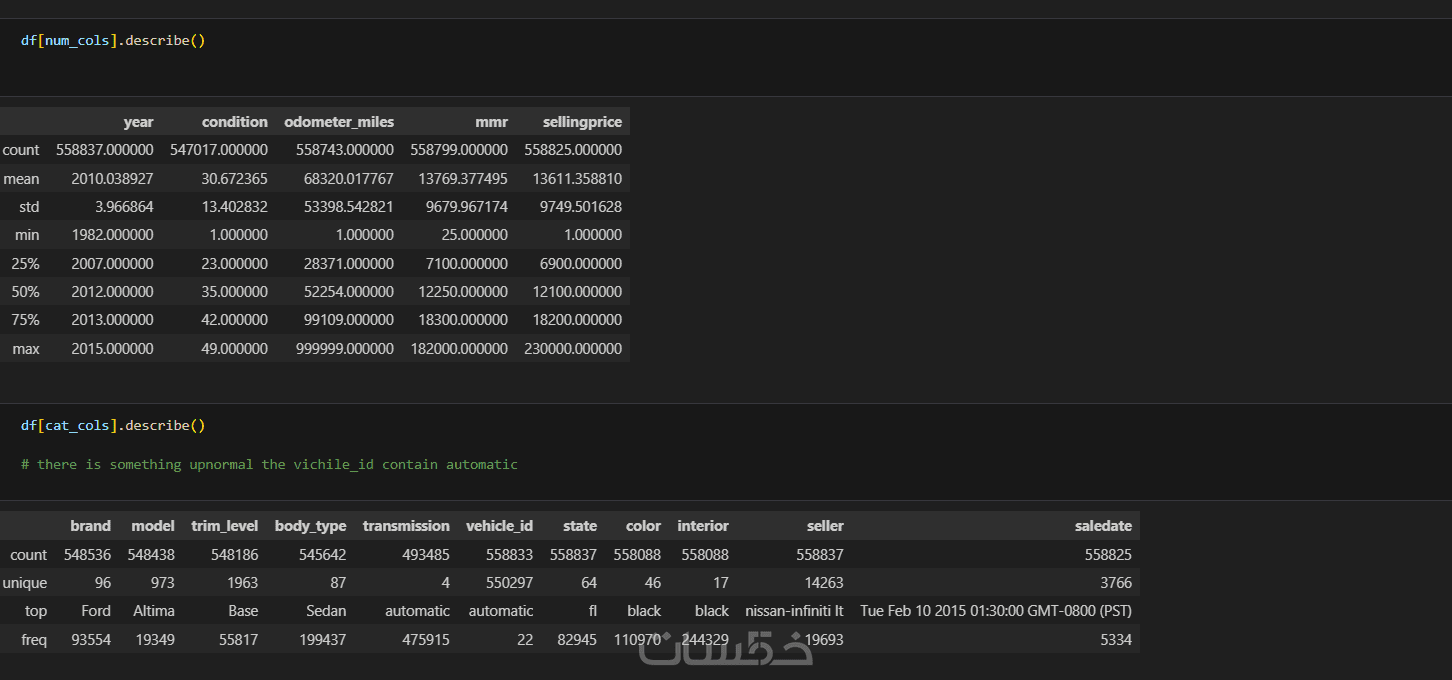Select the 'sellingprice' column header
The height and width of the screenshot is (680, 1452).
click(x=583, y=122)
